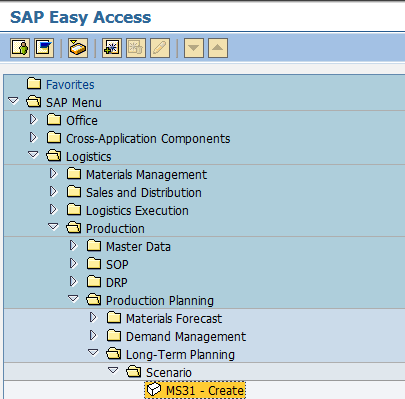This screenshot has width=405, height=399.
Task: Select the Production Planning entry
Action: 160,301
